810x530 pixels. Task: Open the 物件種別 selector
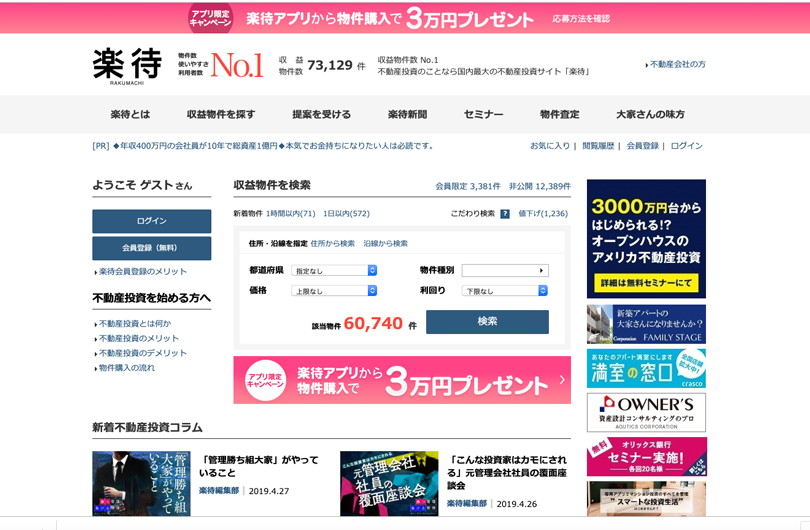pyautogui.click(x=505, y=270)
